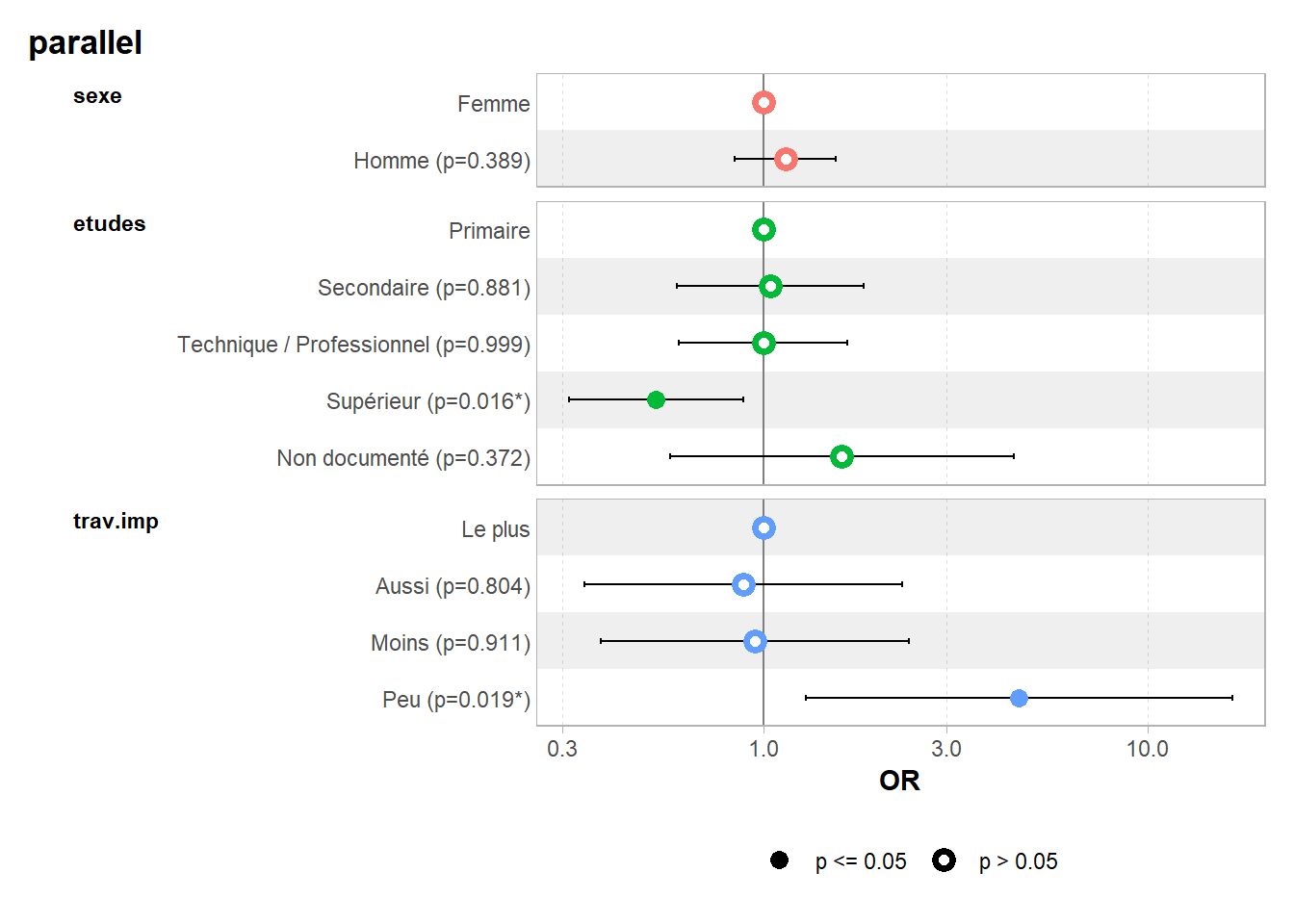Click the etudes variable heading
Image resolution: width=1294 pixels, height=924 pixels.
coord(109,224)
